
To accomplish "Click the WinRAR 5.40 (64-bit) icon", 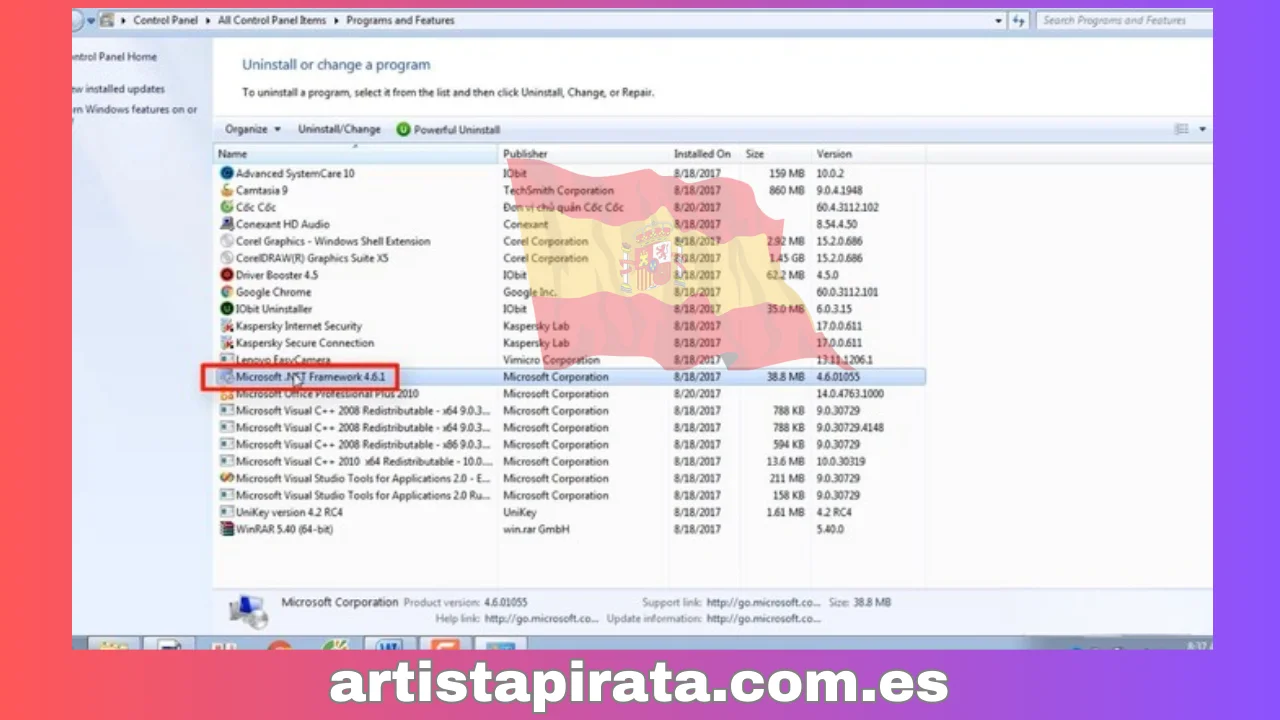I will click(x=227, y=529).
